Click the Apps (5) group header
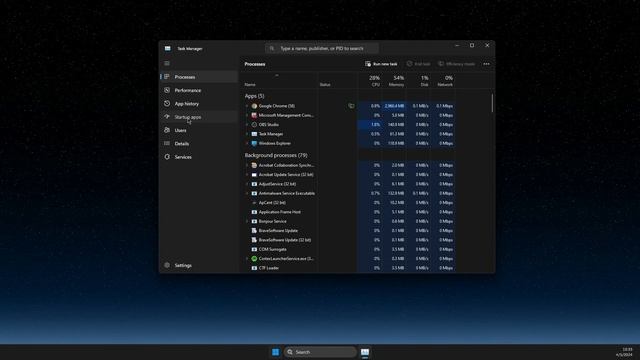This screenshot has height=360, width=640. 254,96
